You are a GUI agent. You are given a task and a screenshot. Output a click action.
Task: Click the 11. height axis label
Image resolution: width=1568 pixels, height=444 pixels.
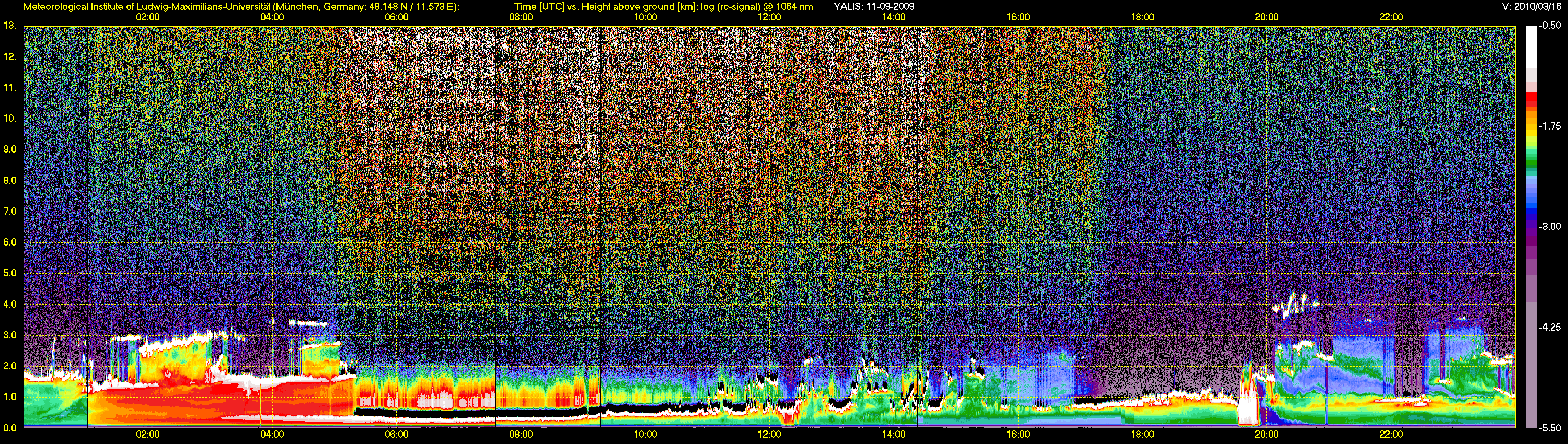[x=10, y=88]
